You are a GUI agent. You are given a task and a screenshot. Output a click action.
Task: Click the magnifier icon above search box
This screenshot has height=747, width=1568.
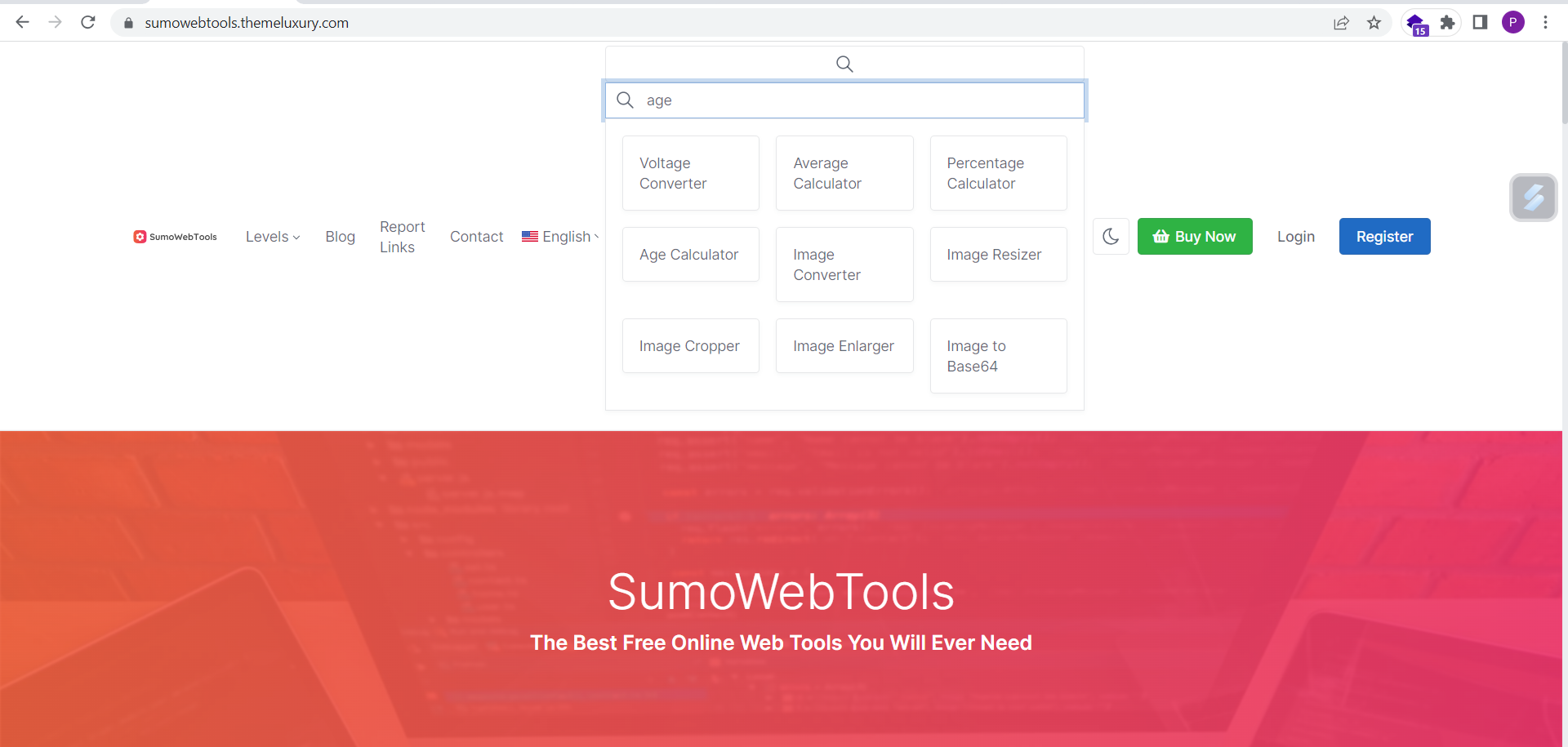(844, 64)
